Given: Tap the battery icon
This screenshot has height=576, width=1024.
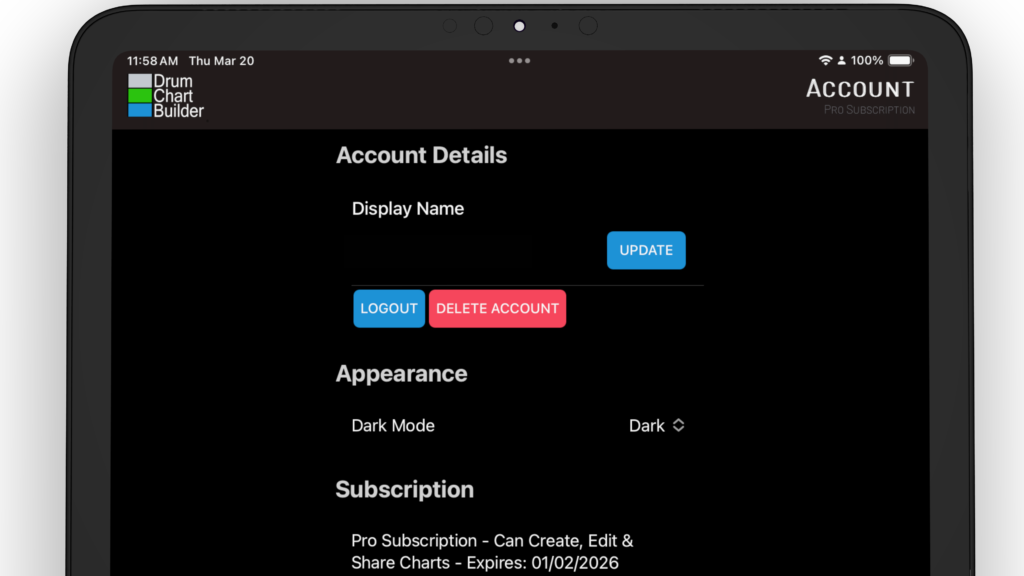Looking at the screenshot, I should click(x=900, y=61).
